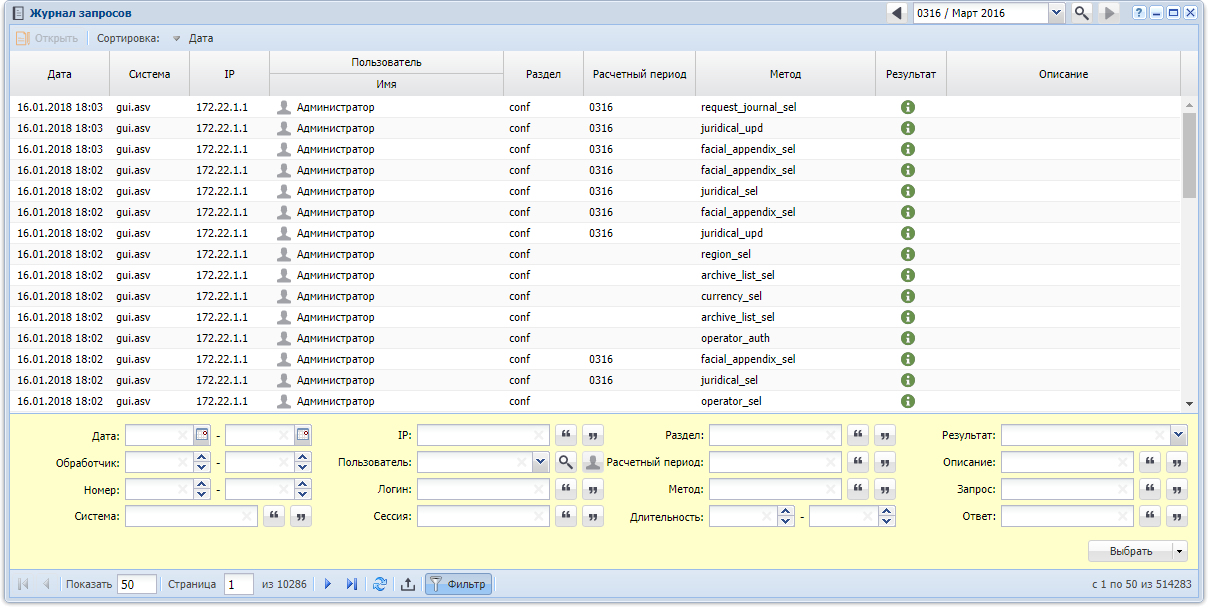Sort by Система column header
Screen dimensions: 1208x607
coord(150,74)
